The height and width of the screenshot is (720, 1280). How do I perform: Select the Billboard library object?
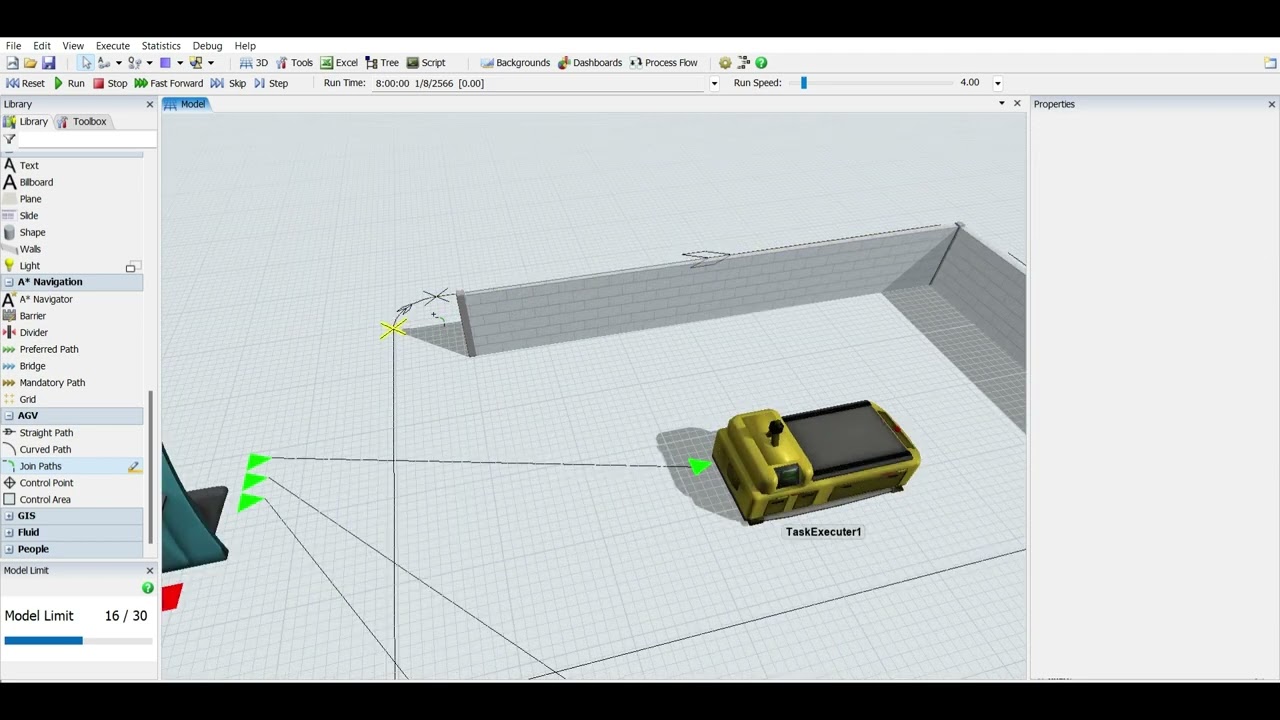click(x=36, y=182)
